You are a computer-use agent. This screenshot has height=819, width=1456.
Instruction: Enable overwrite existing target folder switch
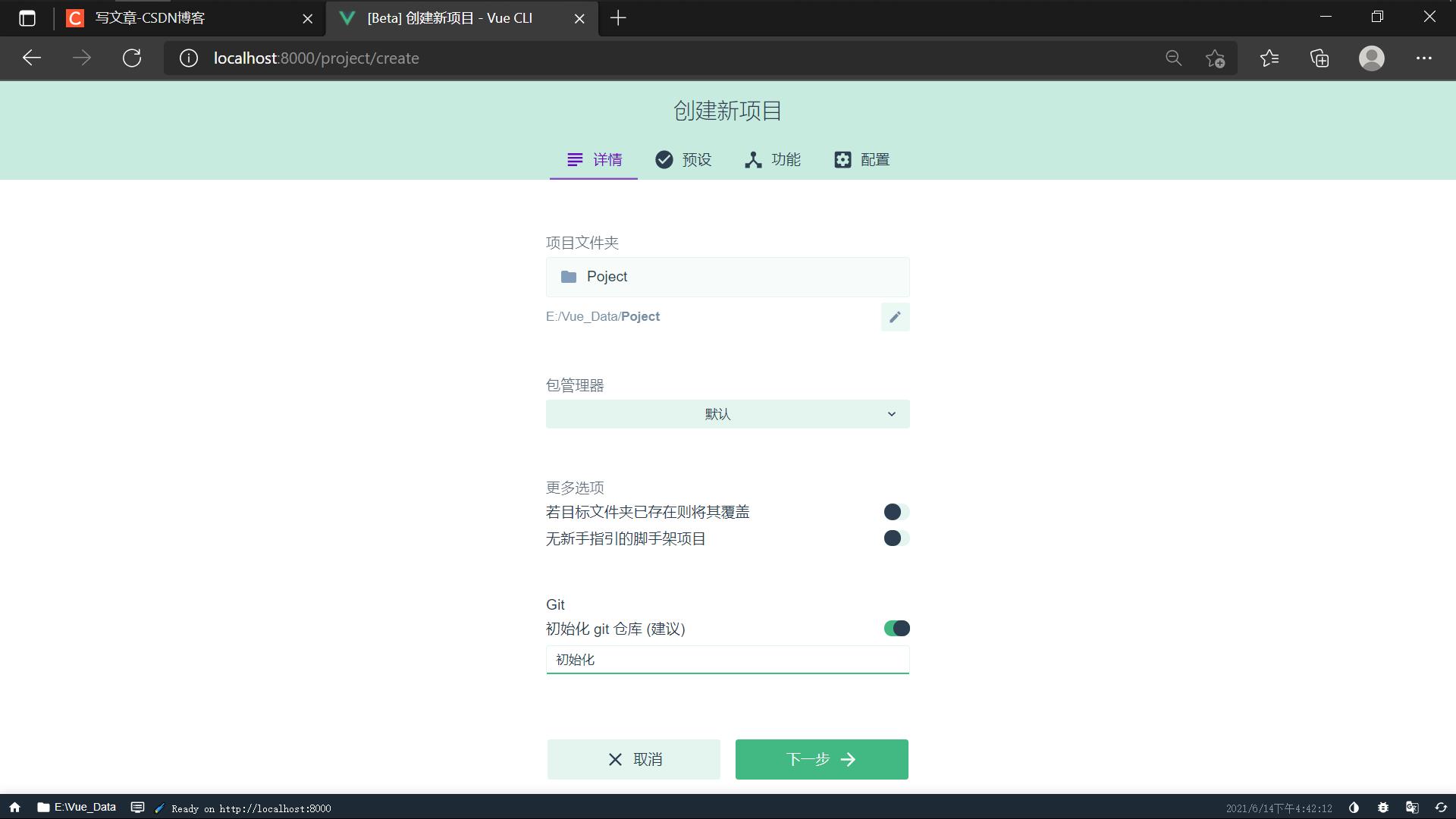[x=896, y=512]
